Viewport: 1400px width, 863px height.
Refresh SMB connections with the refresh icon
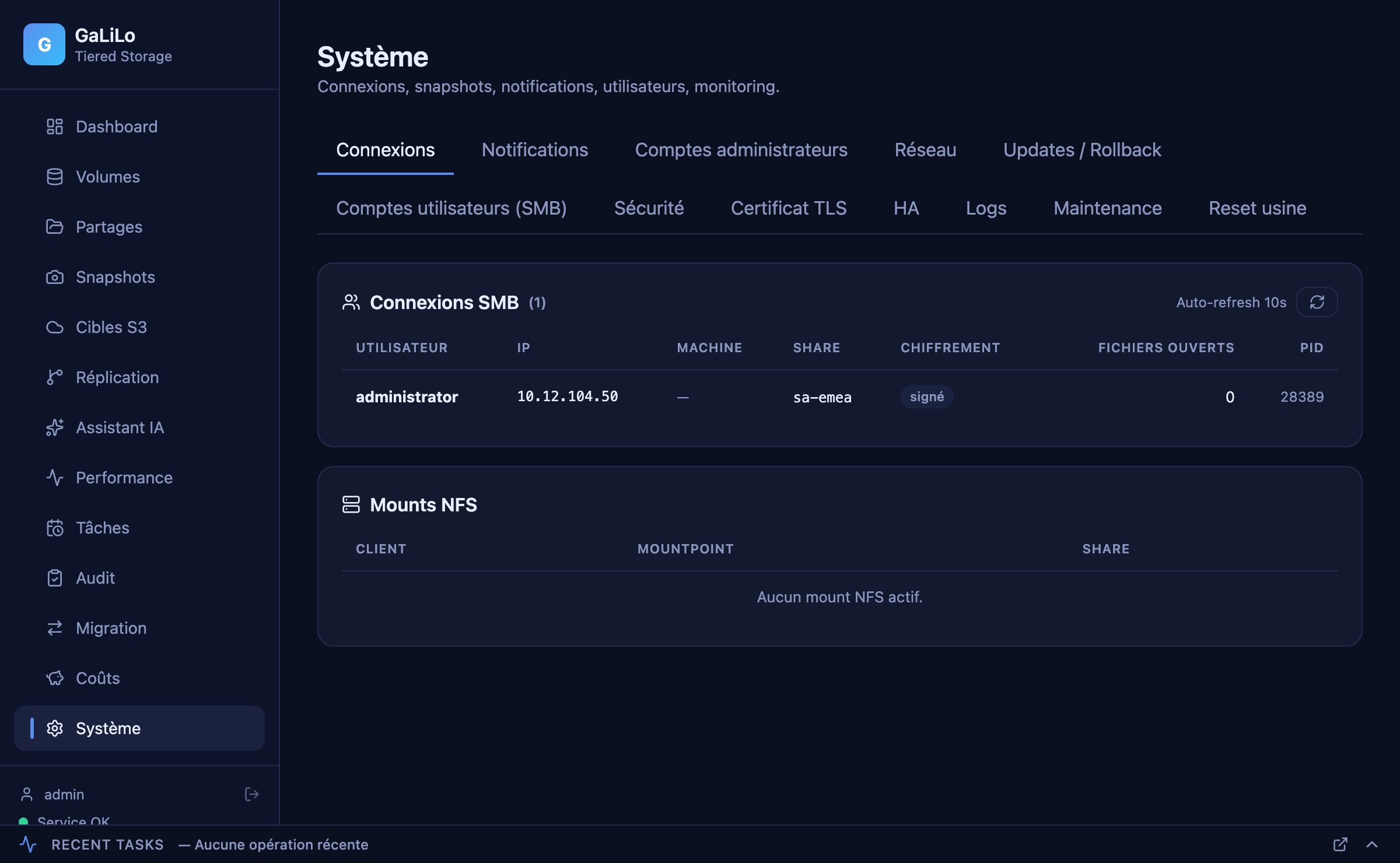click(1317, 302)
